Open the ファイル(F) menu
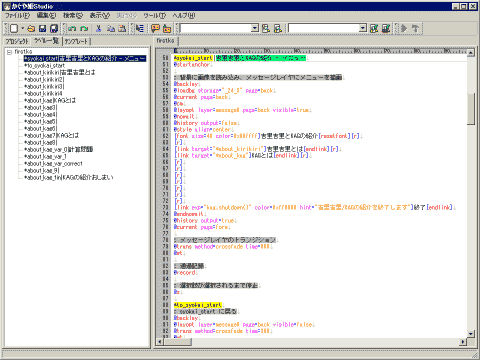The height and width of the screenshot is (360, 480). 17,15
